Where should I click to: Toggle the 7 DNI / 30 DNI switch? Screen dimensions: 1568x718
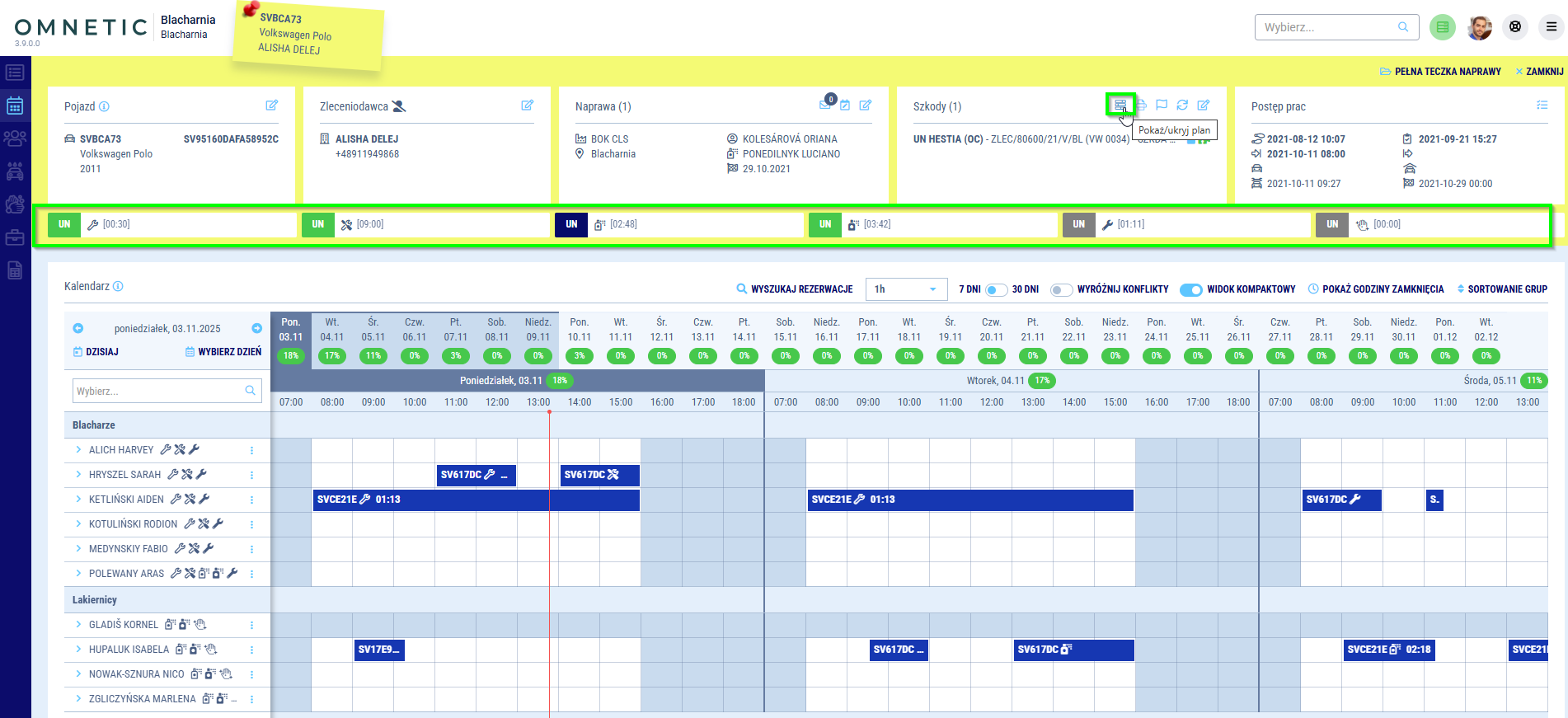click(996, 289)
